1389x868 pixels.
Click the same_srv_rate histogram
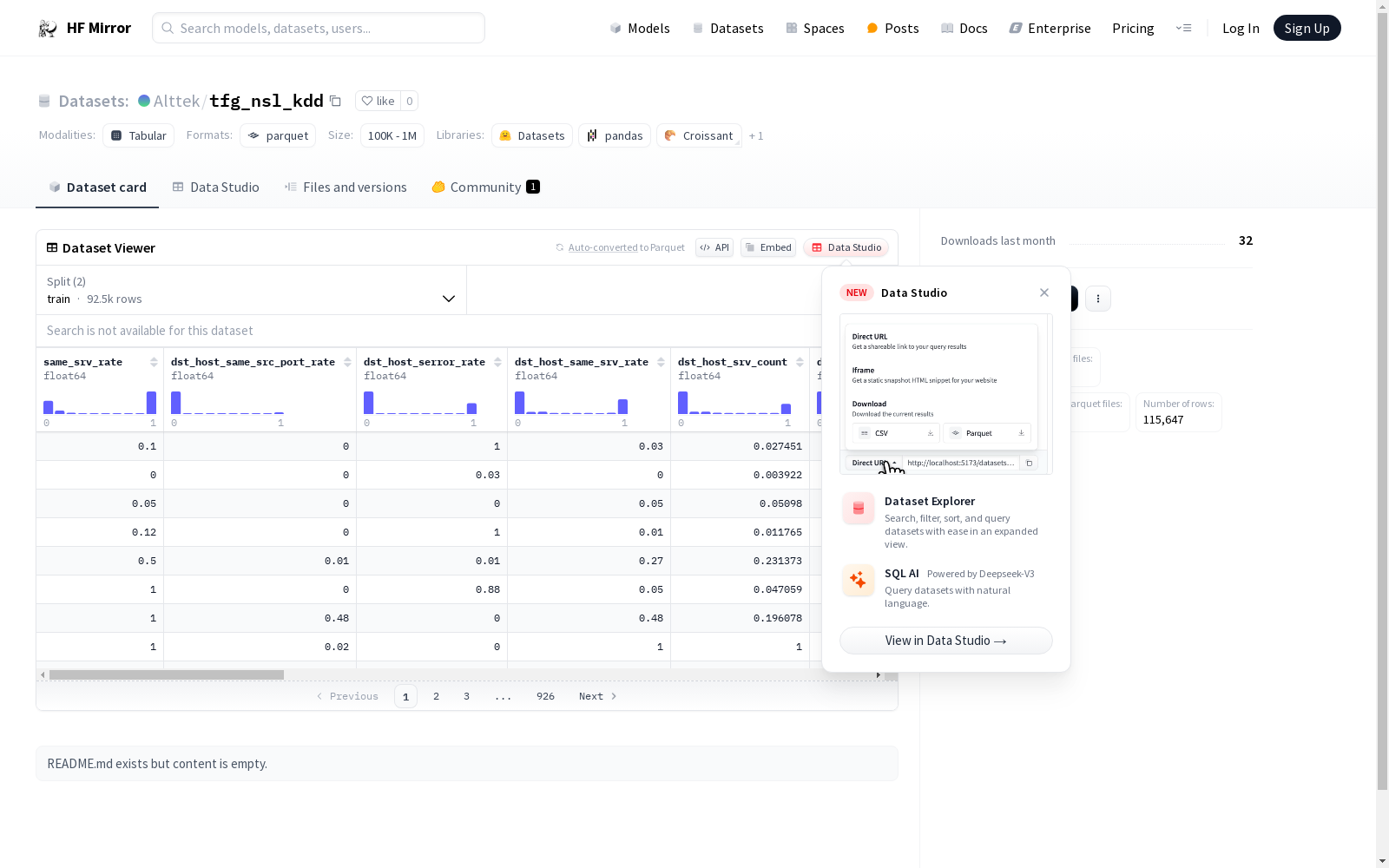point(100,403)
